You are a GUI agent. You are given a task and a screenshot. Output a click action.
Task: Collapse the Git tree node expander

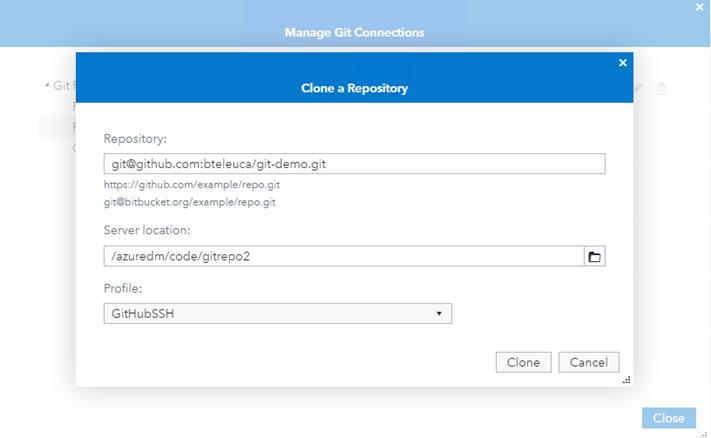coord(47,86)
